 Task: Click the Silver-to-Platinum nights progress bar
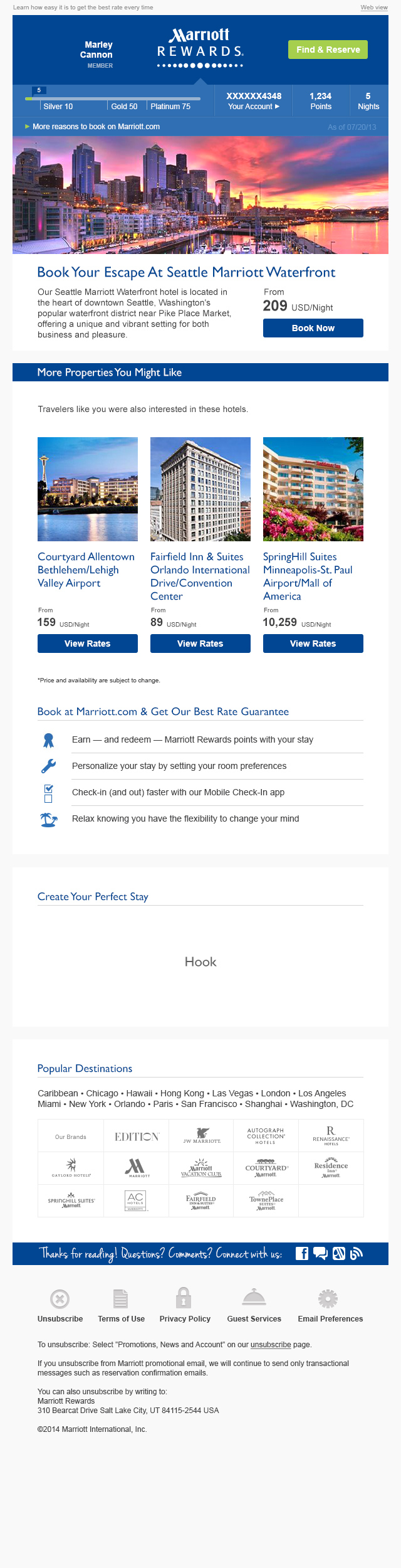113,98
